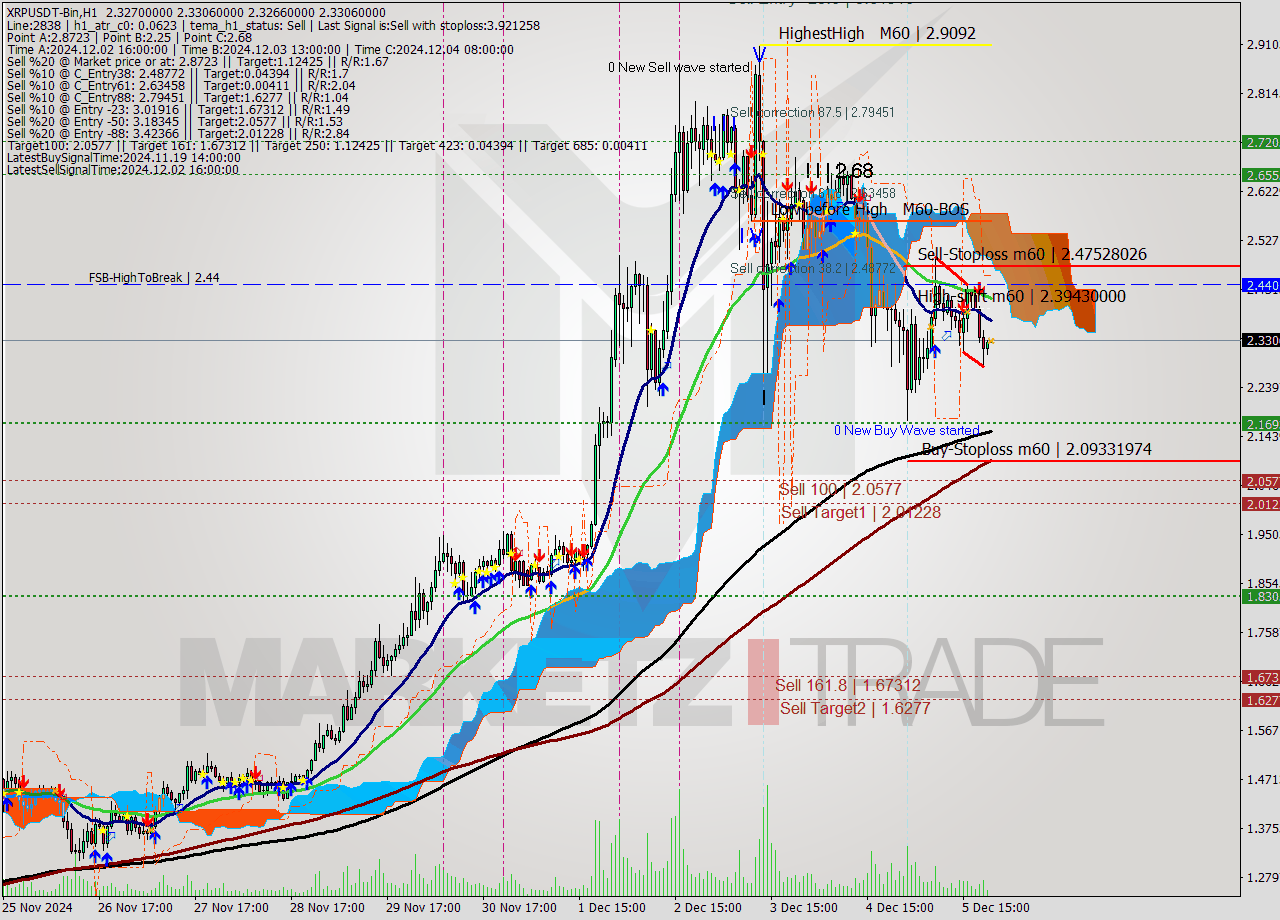Click the 'Sell 161.8 | 1.67312' label
The width and height of the screenshot is (1280, 920).
click(847, 685)
